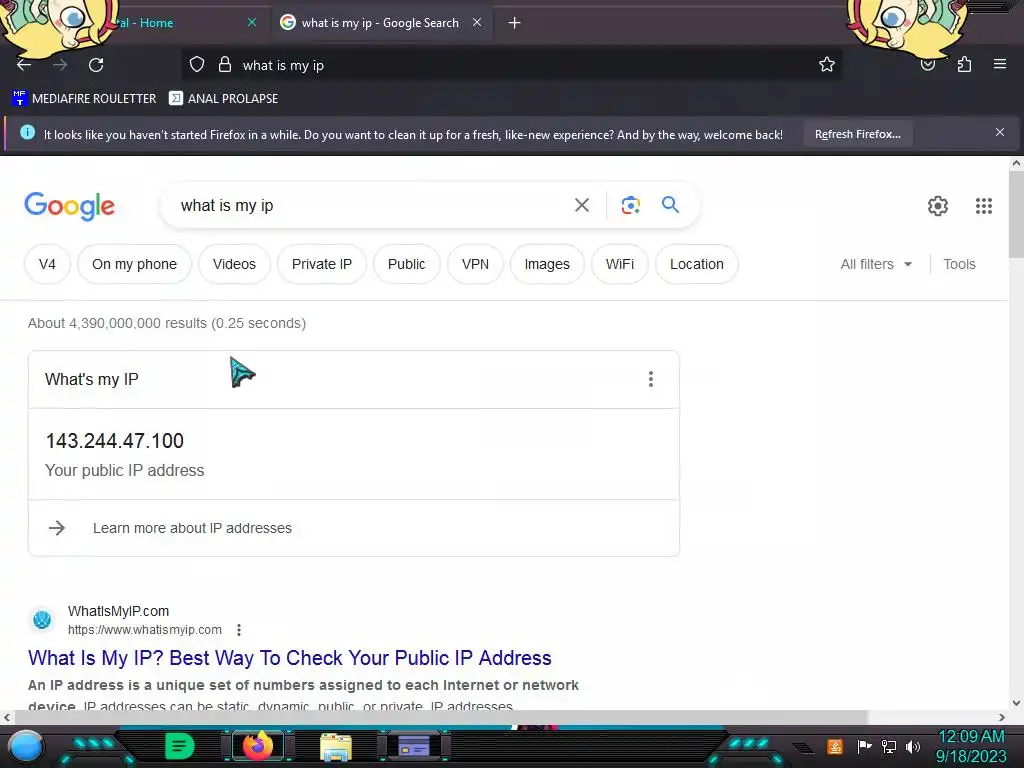Select the Images filter chip
Viewport: 1024px width, 768px height.
pyautogui.click(x=547, y=264)
